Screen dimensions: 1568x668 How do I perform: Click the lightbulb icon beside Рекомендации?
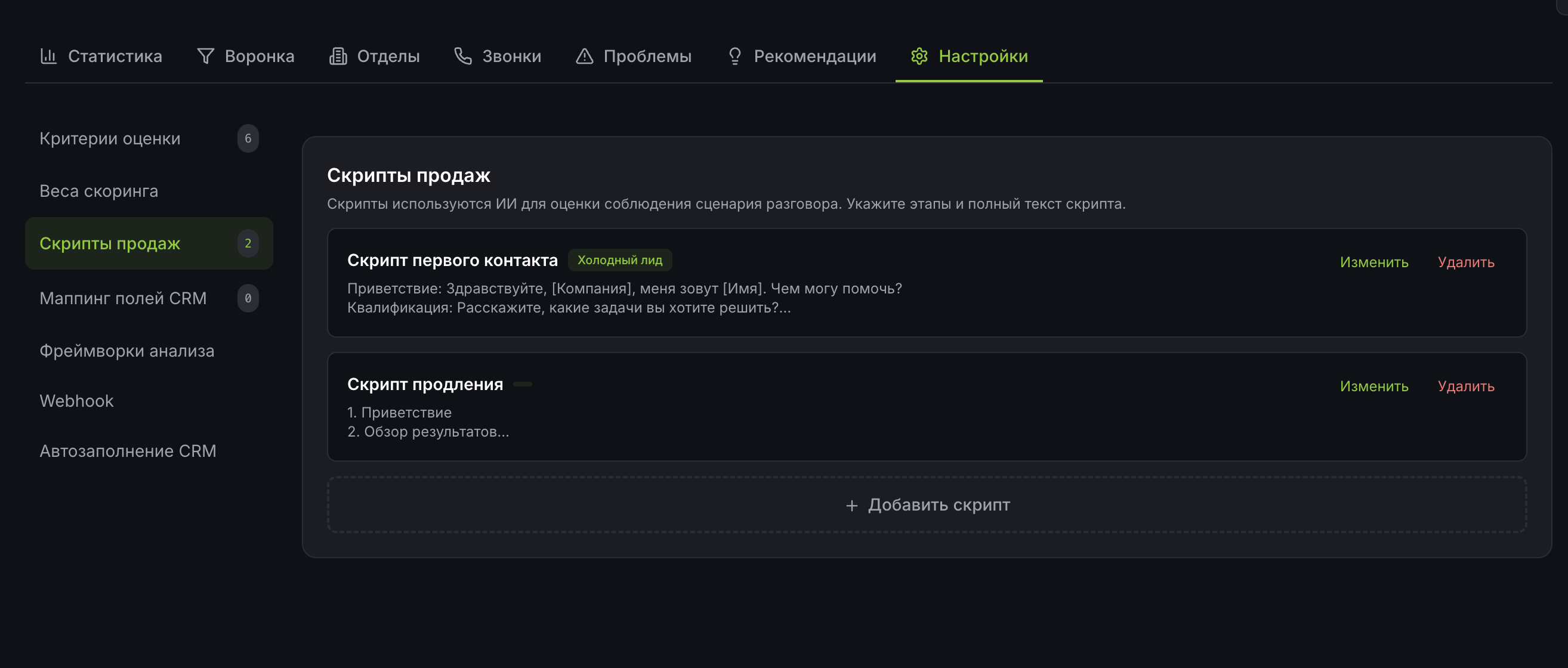coord(734,56)
